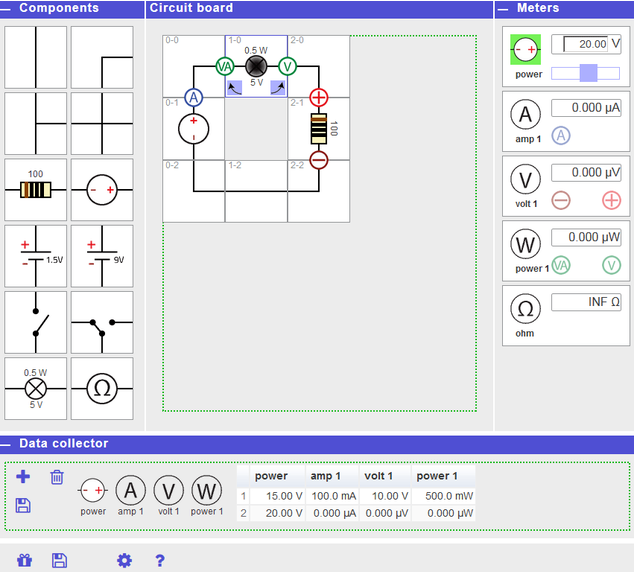This screenshot has height=572, width=635.
Task: Toggle the green power supply indicator
Action: (525, 49)
